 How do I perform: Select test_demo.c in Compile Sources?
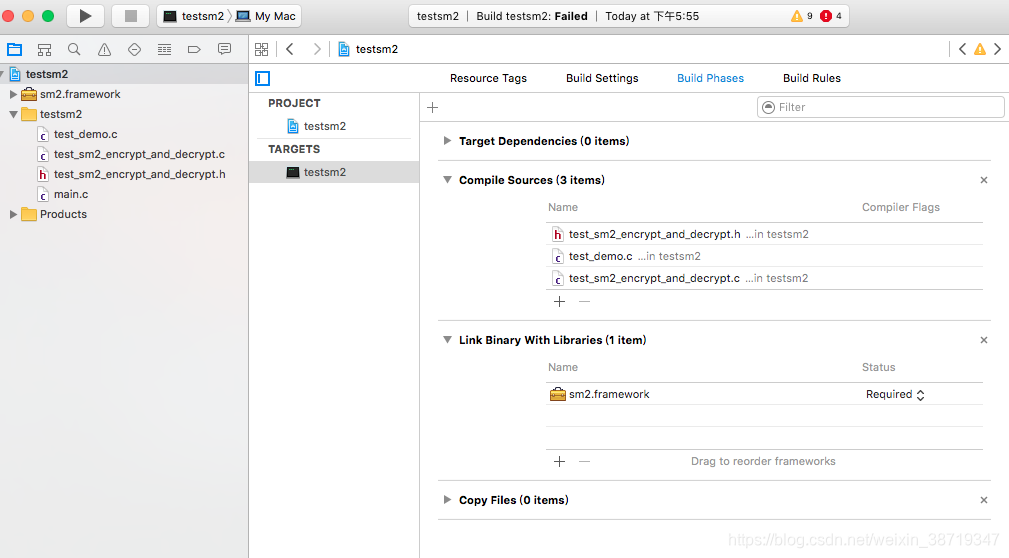tap(764, 256)
